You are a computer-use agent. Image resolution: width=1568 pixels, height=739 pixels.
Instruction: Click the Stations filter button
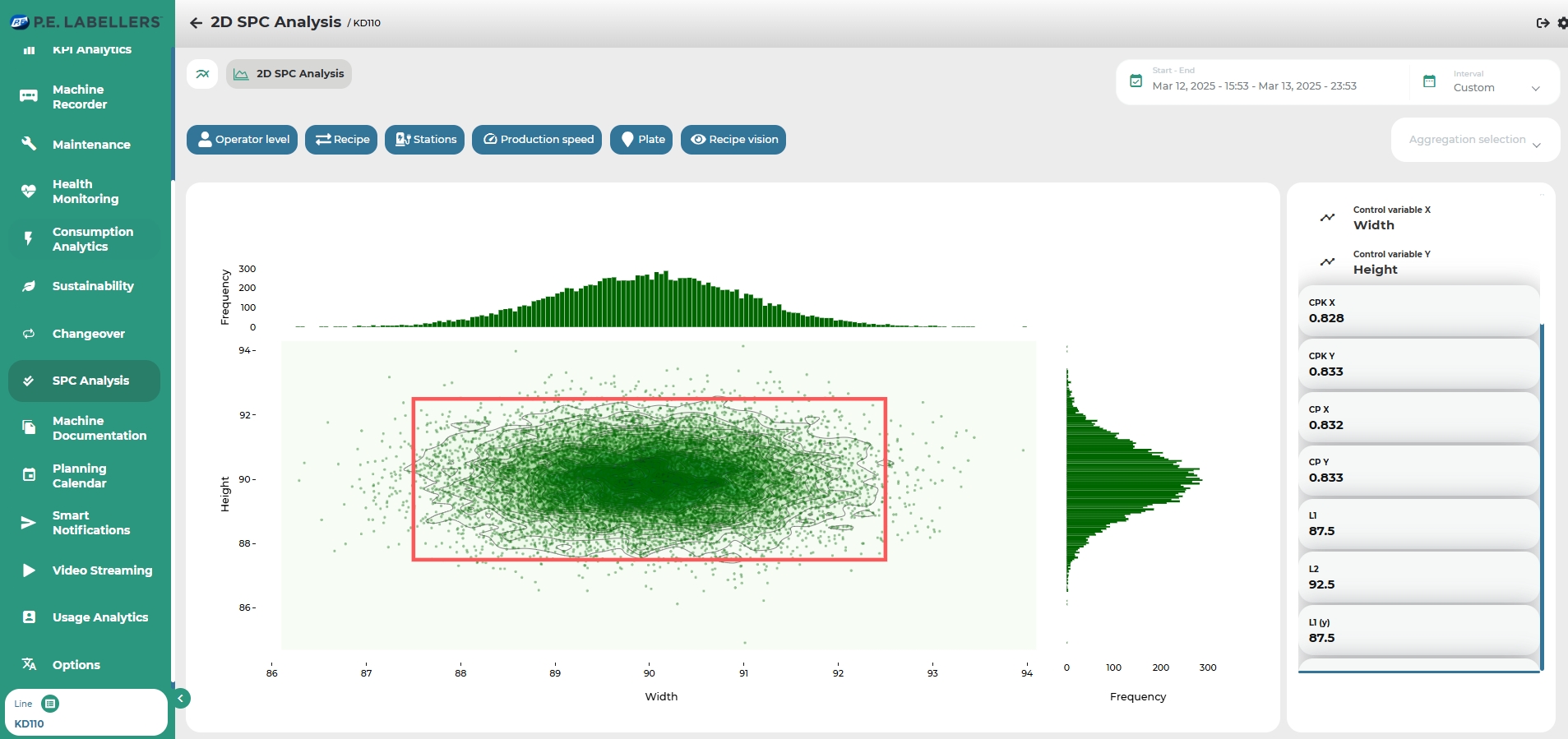425,140
